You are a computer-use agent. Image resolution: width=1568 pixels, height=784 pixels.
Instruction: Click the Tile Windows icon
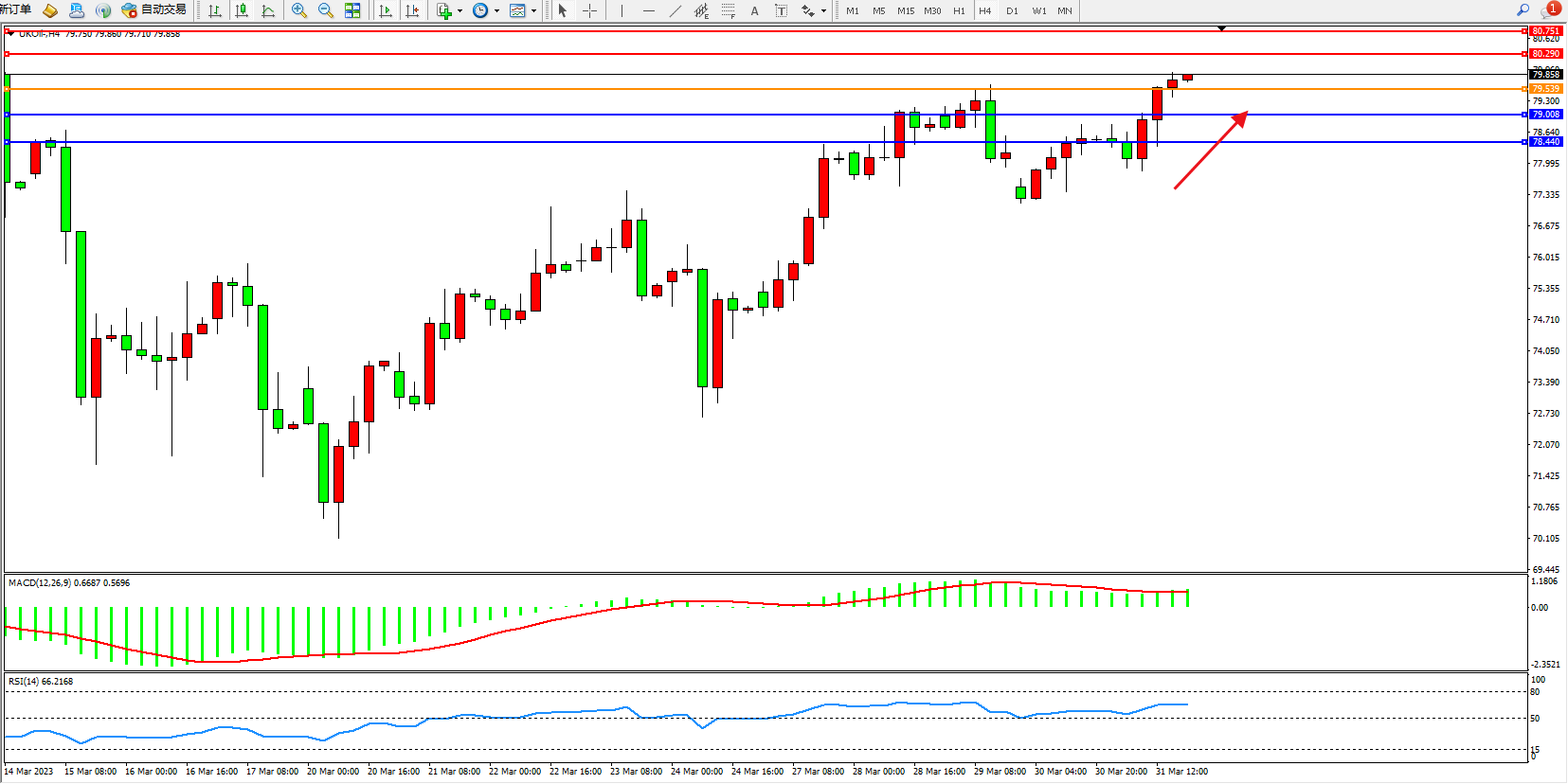tap(352, 10)
